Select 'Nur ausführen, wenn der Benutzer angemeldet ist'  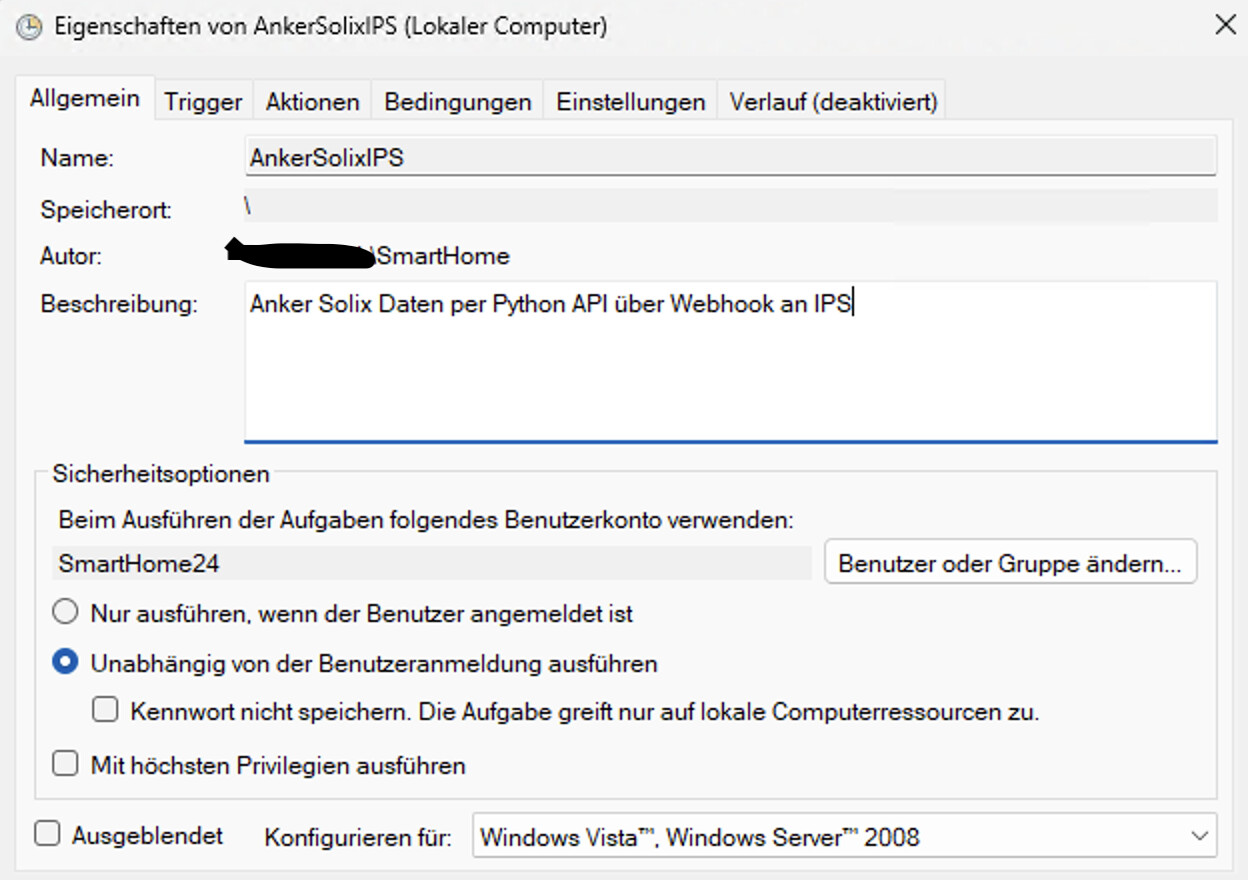[65, 612]
